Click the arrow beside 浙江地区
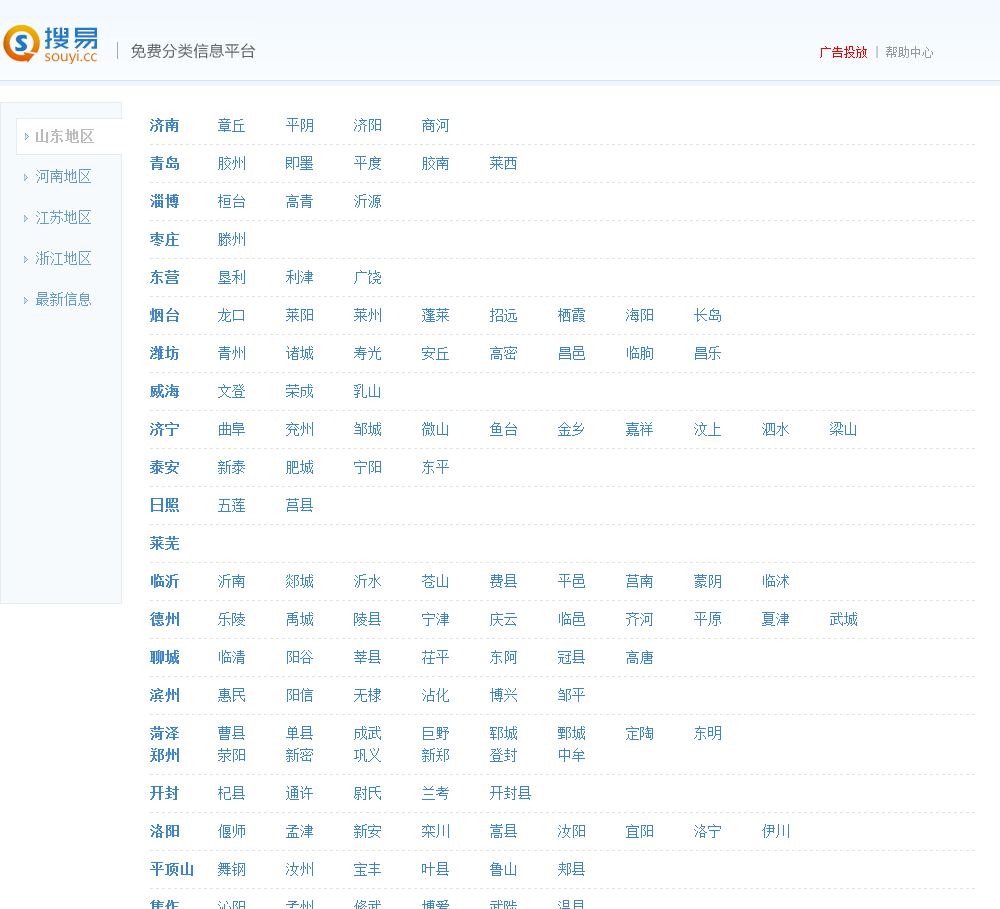 tap(26, 259)
